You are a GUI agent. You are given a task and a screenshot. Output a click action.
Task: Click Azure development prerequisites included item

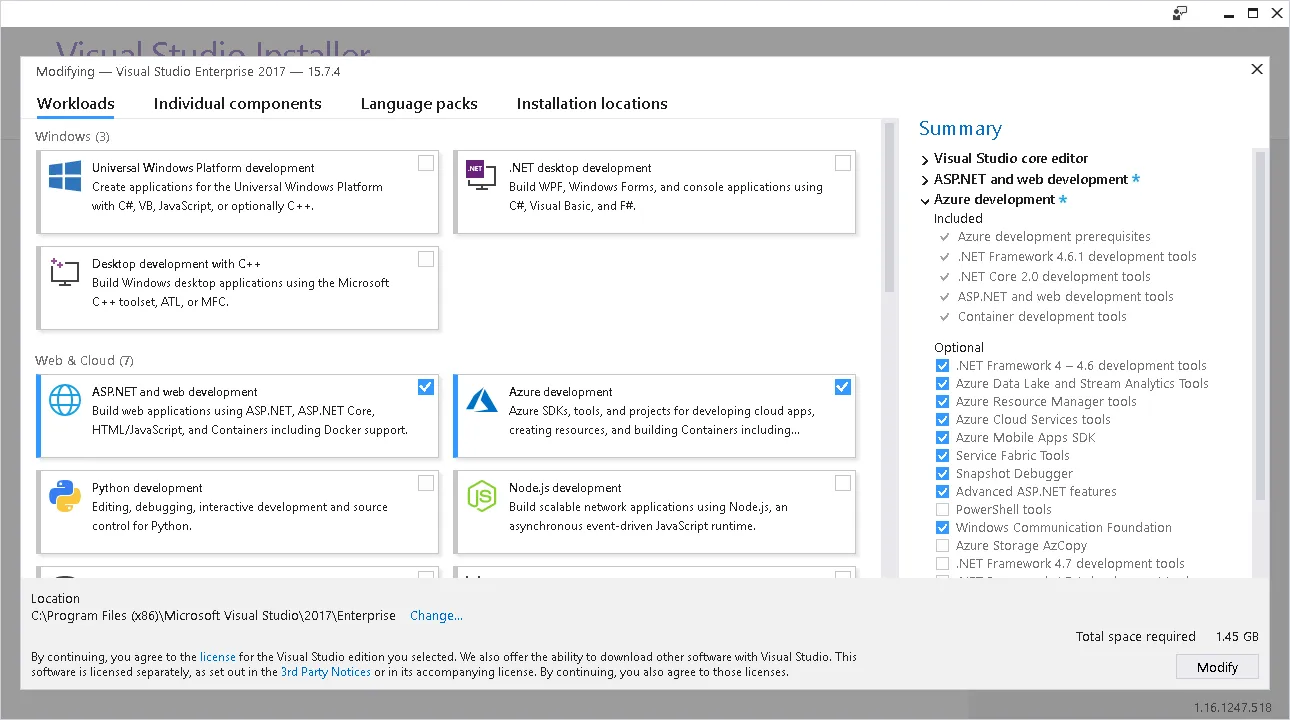(x=1054, y=237)
